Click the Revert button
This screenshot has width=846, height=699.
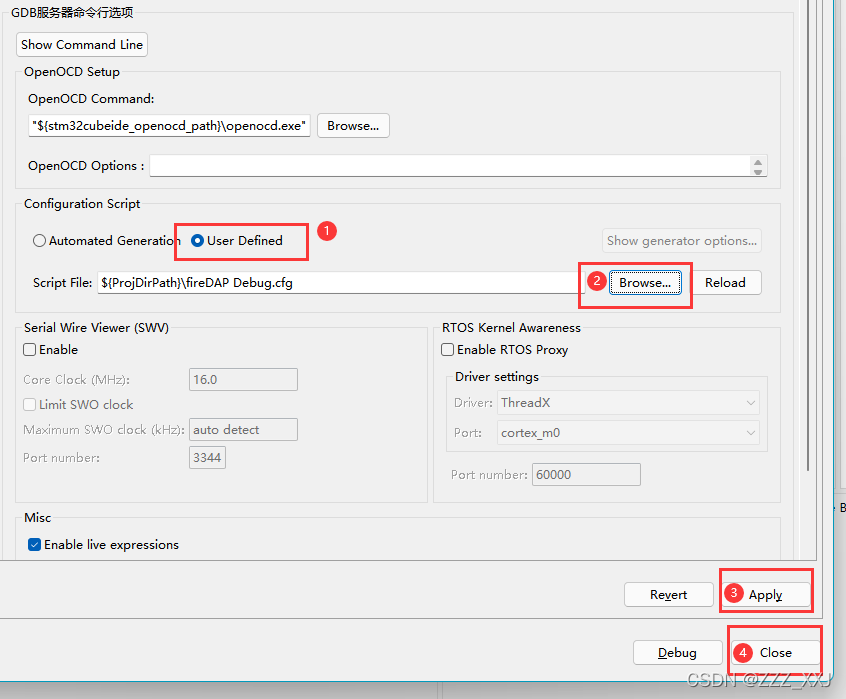tap(668, 594)
